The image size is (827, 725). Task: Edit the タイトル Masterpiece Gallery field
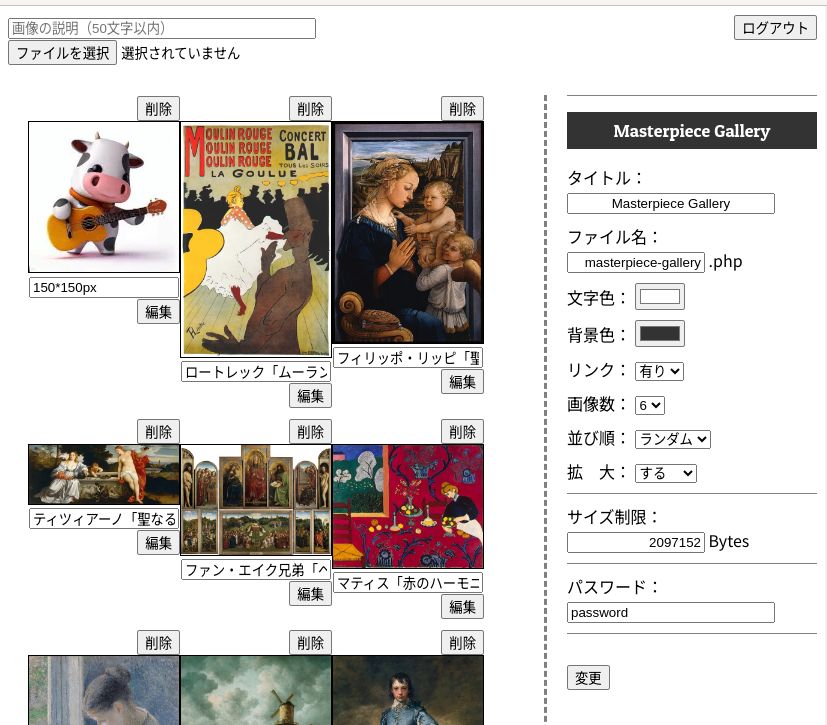coord(670,204)
